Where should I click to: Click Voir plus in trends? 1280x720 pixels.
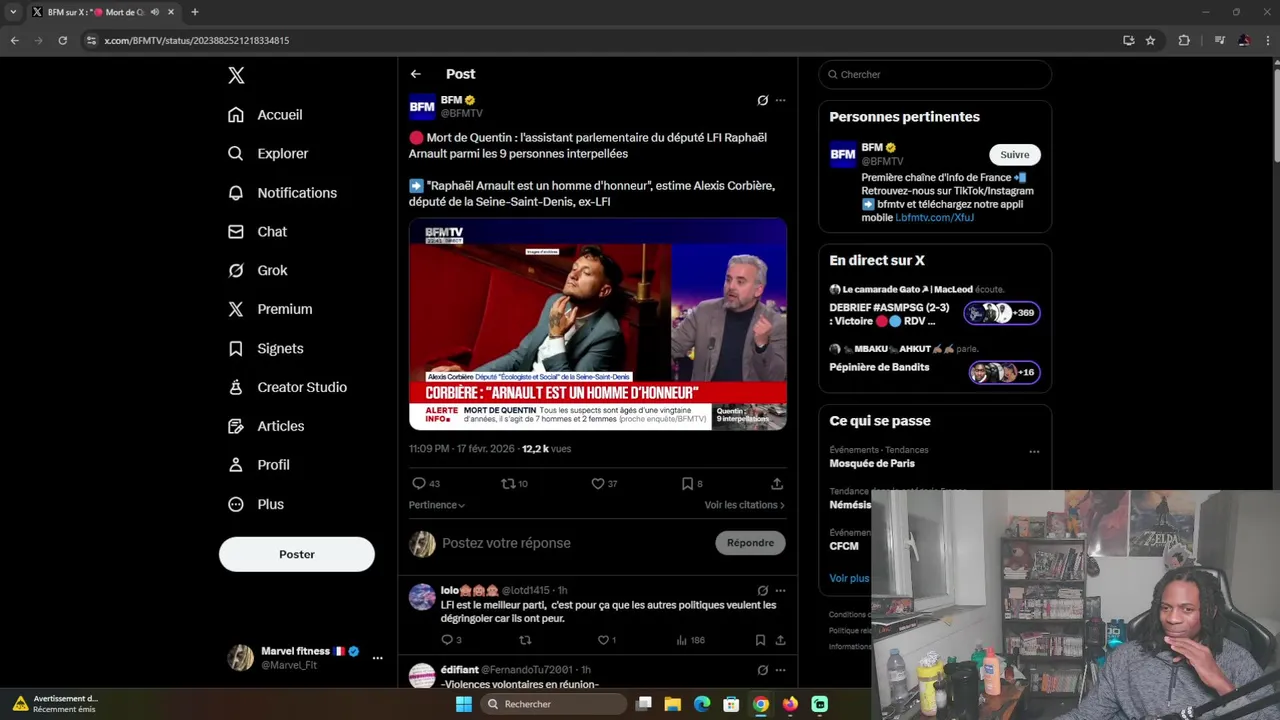pos(849,579)
